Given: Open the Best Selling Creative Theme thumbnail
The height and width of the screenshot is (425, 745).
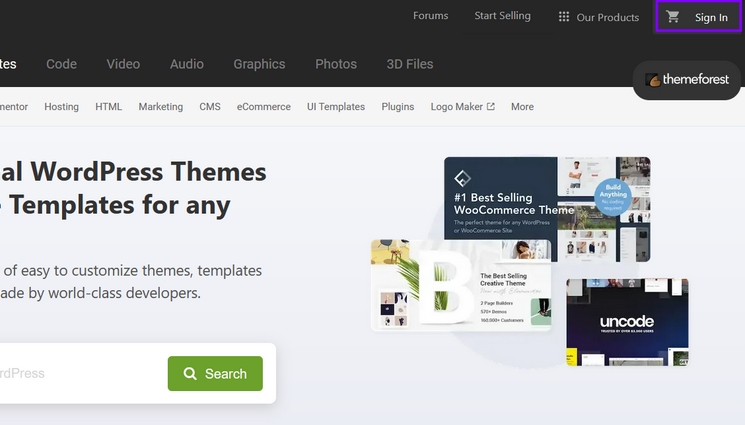Looking at the screenshot, I should point(461,285).
